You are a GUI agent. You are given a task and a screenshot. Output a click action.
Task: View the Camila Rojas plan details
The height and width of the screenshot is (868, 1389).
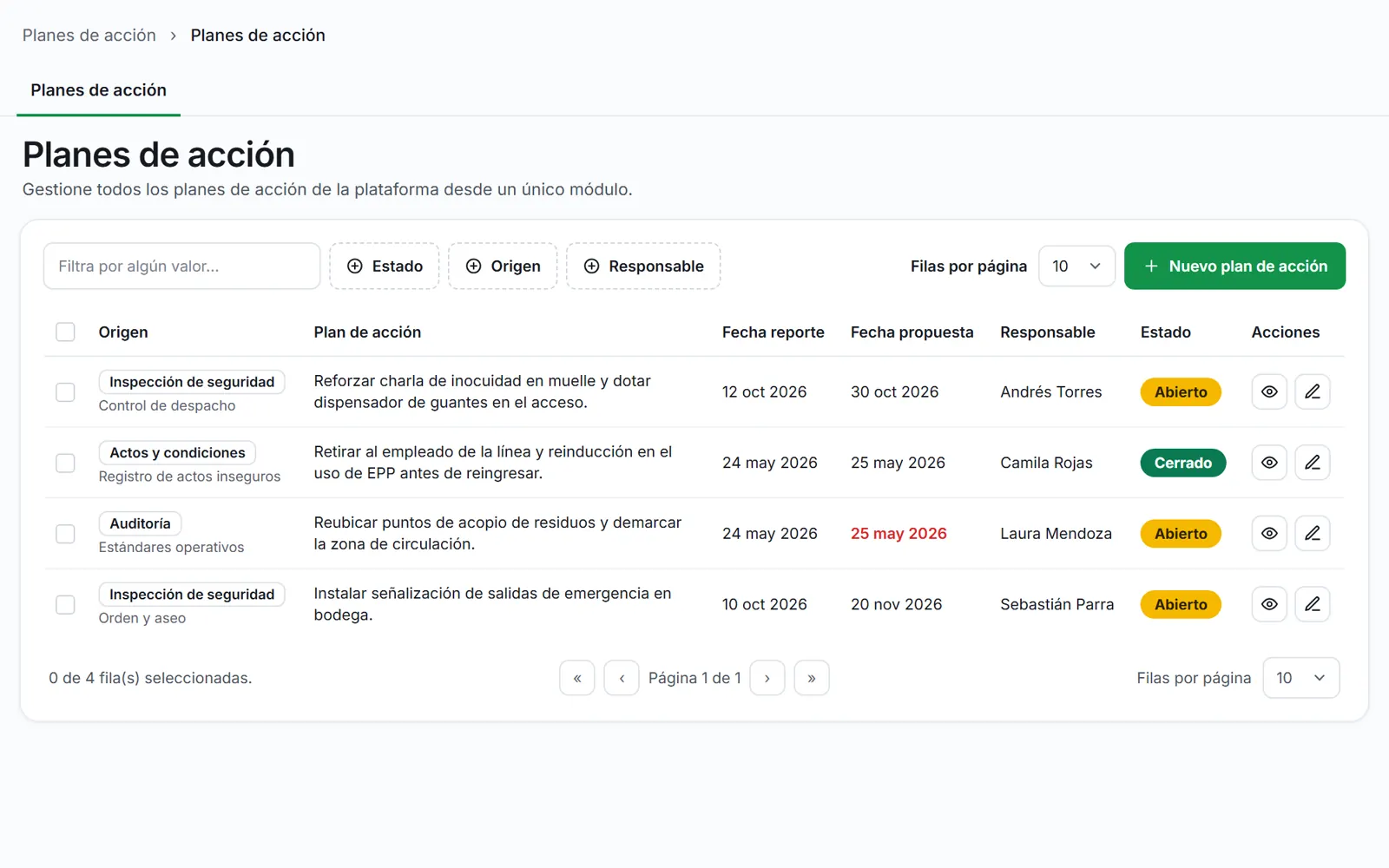[1269, 463]
